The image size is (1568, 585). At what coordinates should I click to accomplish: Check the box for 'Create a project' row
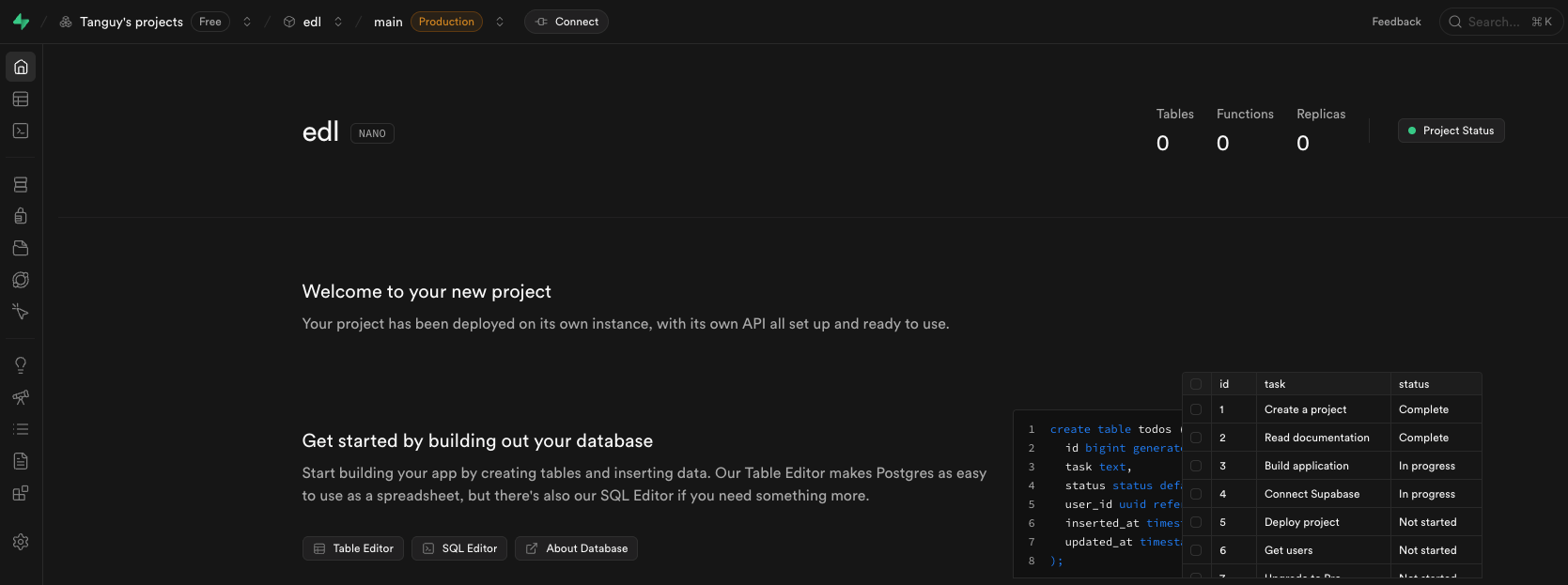1196,409
